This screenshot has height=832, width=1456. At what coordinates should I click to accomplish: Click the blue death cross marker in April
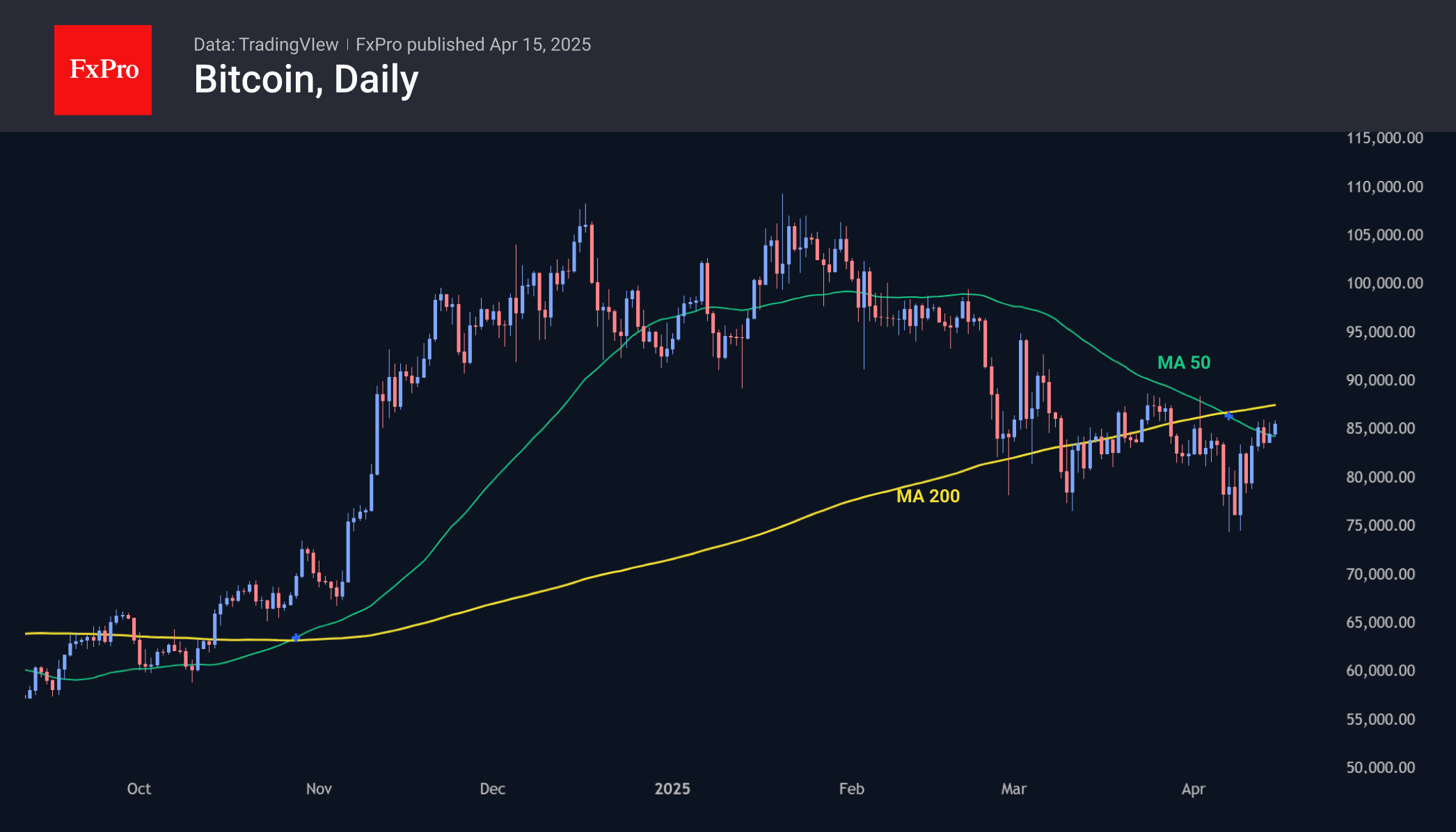[x=1229, y=416]
